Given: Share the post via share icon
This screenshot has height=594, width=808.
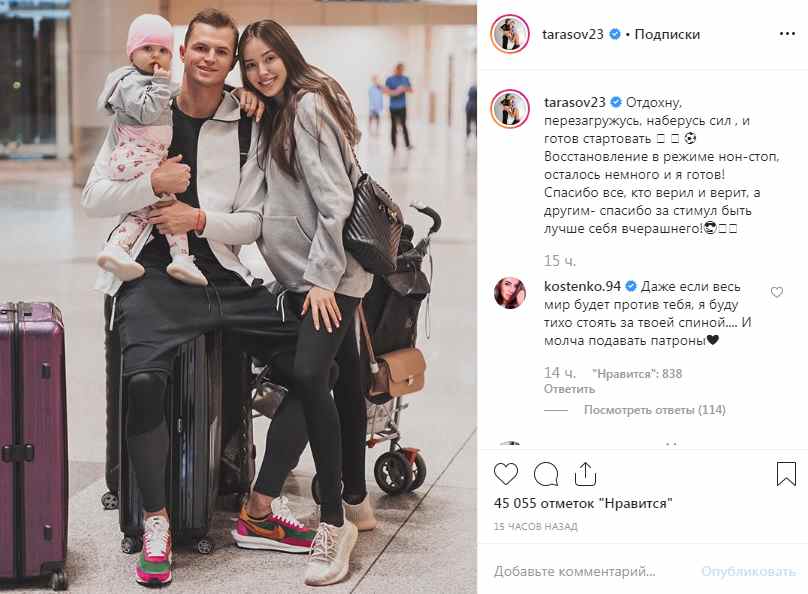Looking at the screenshot, I should (x=585, y=474).
